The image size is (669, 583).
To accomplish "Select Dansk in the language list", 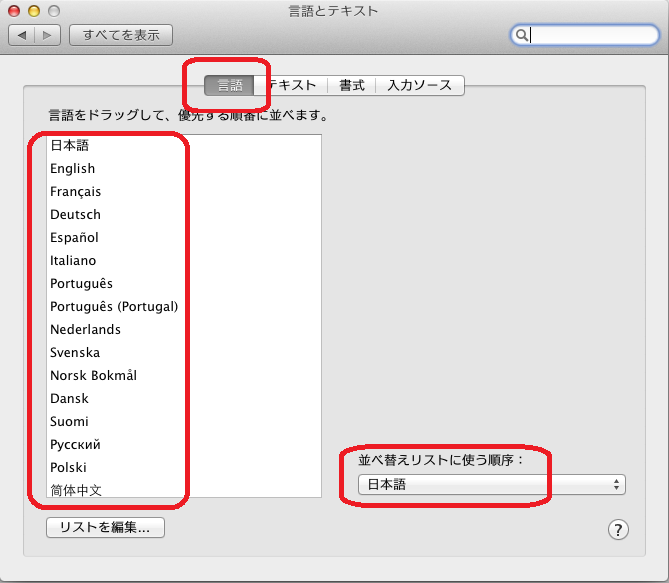I will coord(184,399).
